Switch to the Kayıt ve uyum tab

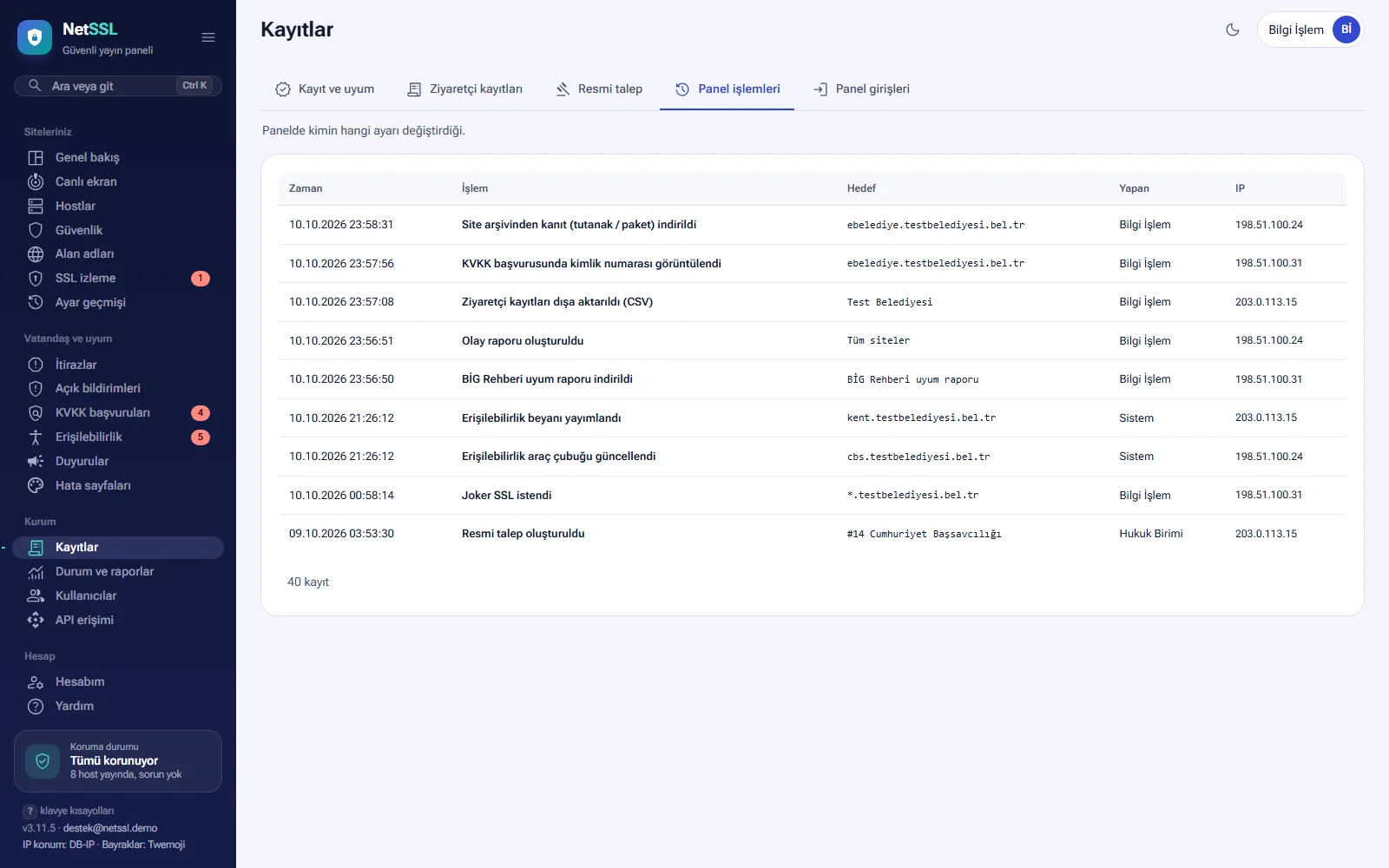coord(325,89)
